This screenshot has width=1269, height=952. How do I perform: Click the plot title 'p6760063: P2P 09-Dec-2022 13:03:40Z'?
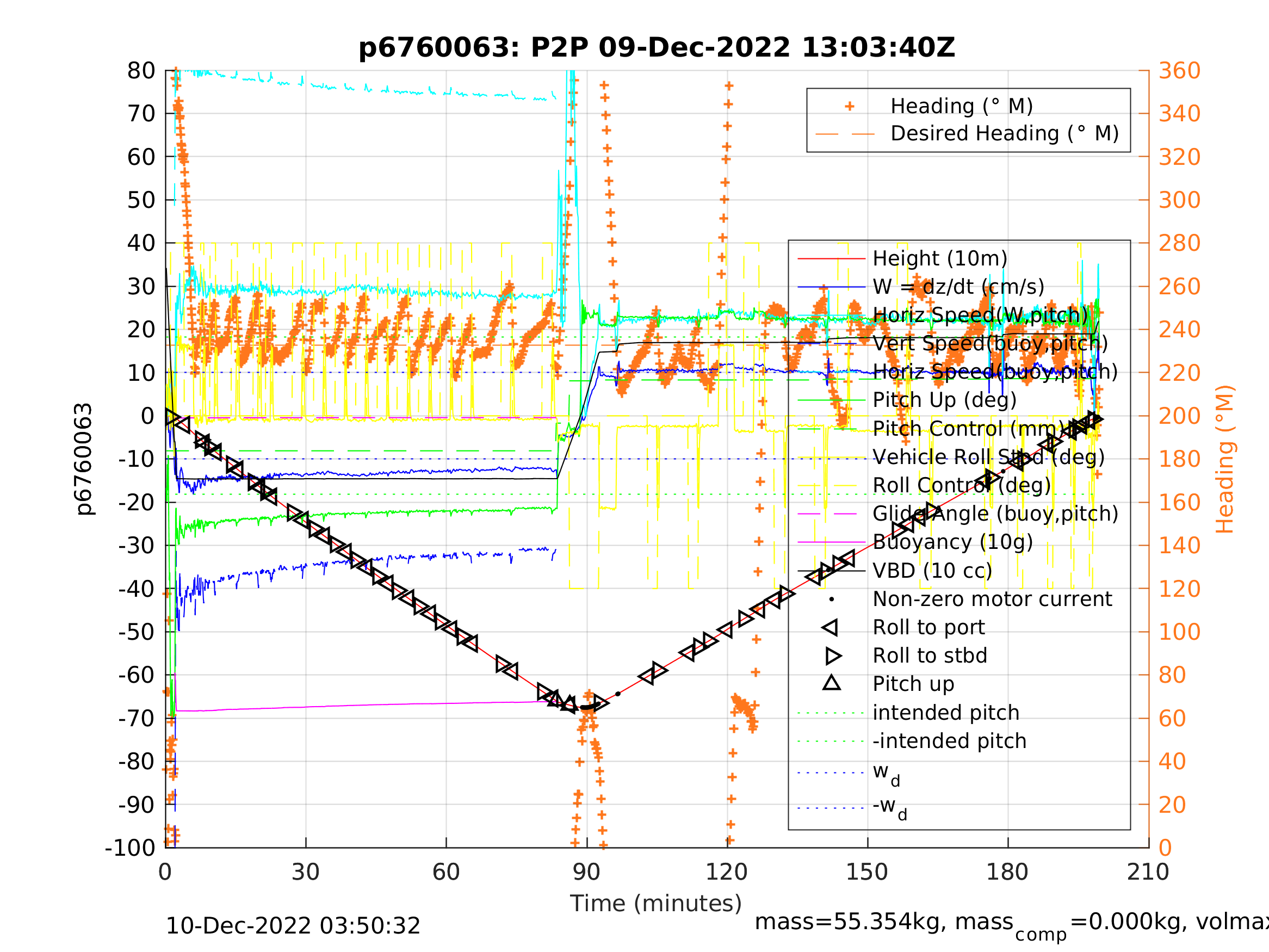(x=657, y=48)
